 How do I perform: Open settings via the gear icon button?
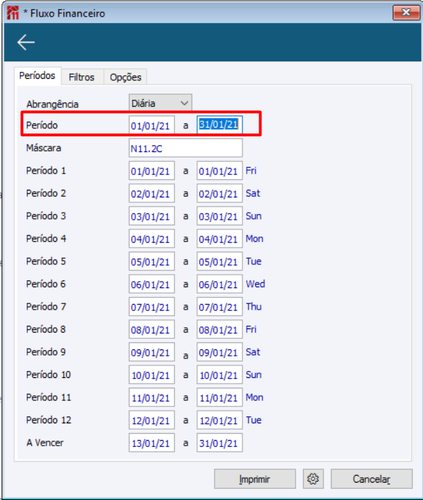coord(313,479)
